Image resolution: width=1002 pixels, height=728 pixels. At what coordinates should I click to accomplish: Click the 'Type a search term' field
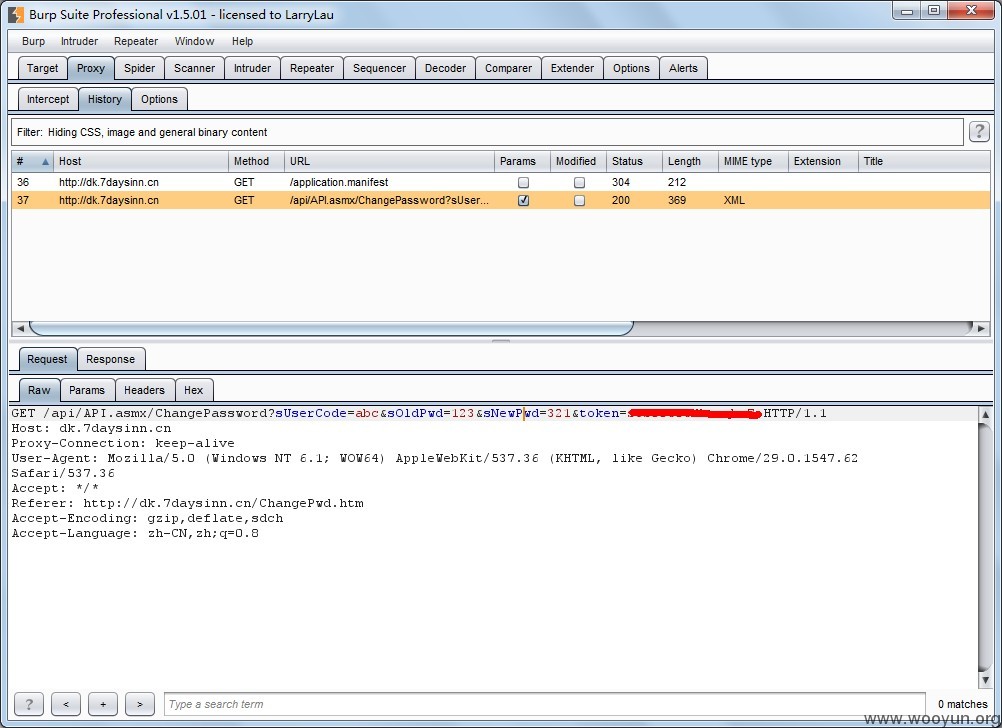(x=544, y=704)
